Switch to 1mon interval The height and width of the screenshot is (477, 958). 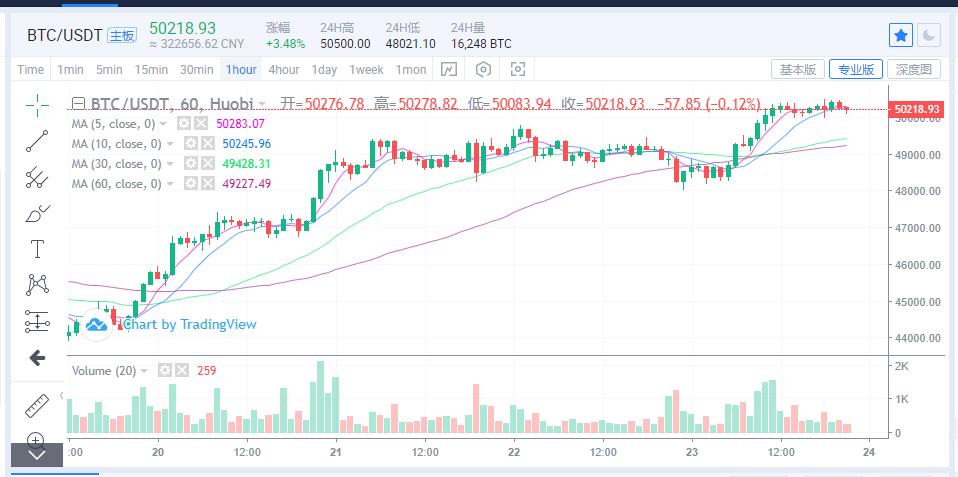point(411,70)
